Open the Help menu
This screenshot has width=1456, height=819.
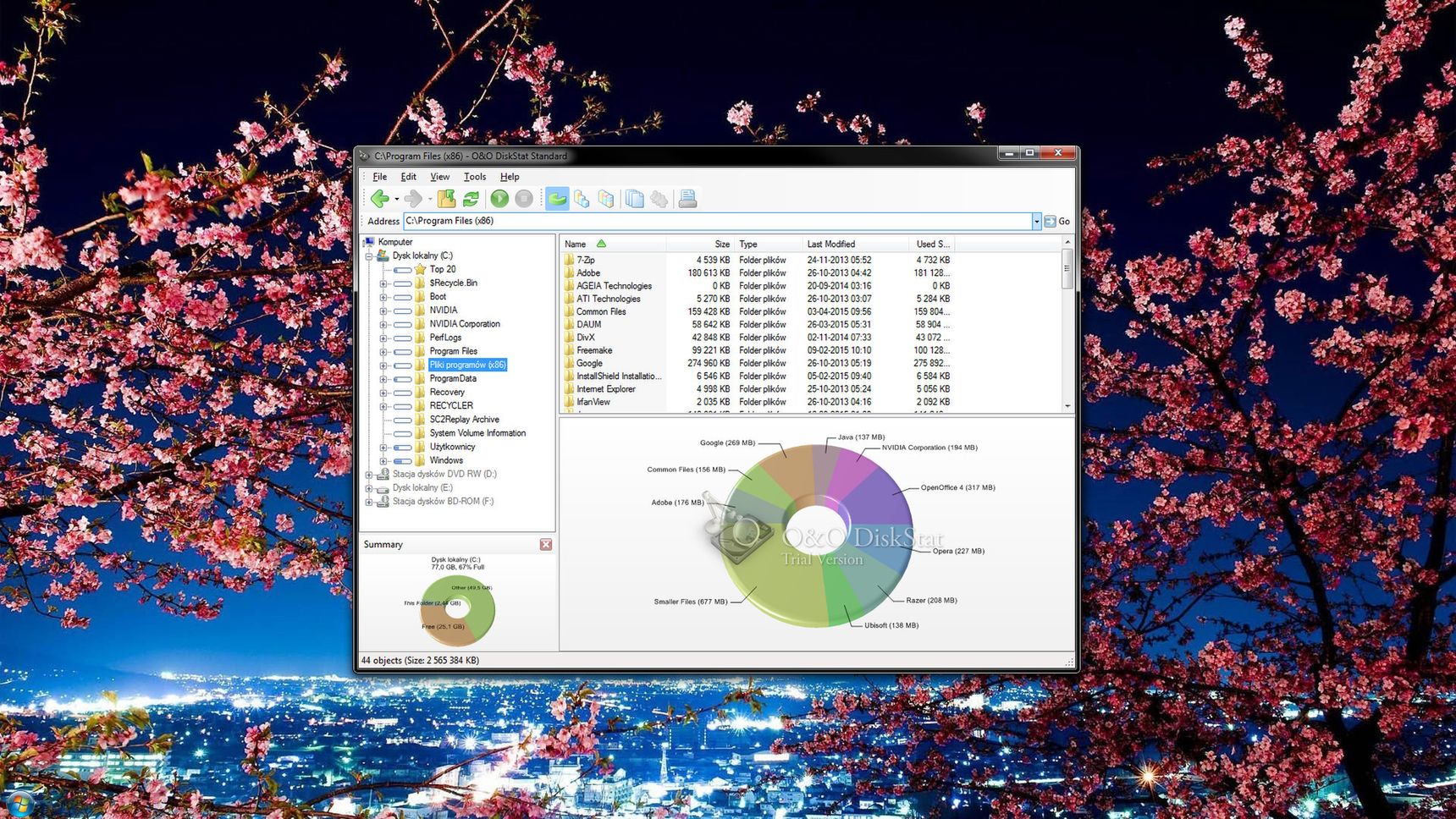click(509, 177)
